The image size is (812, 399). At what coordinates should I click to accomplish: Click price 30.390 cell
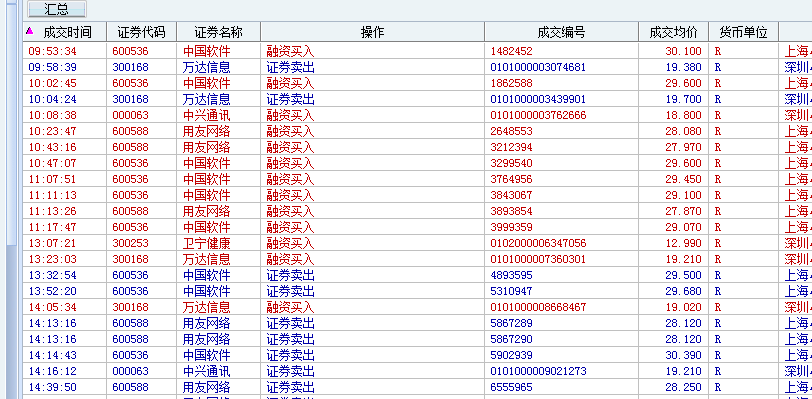click(x=684, y=355)
